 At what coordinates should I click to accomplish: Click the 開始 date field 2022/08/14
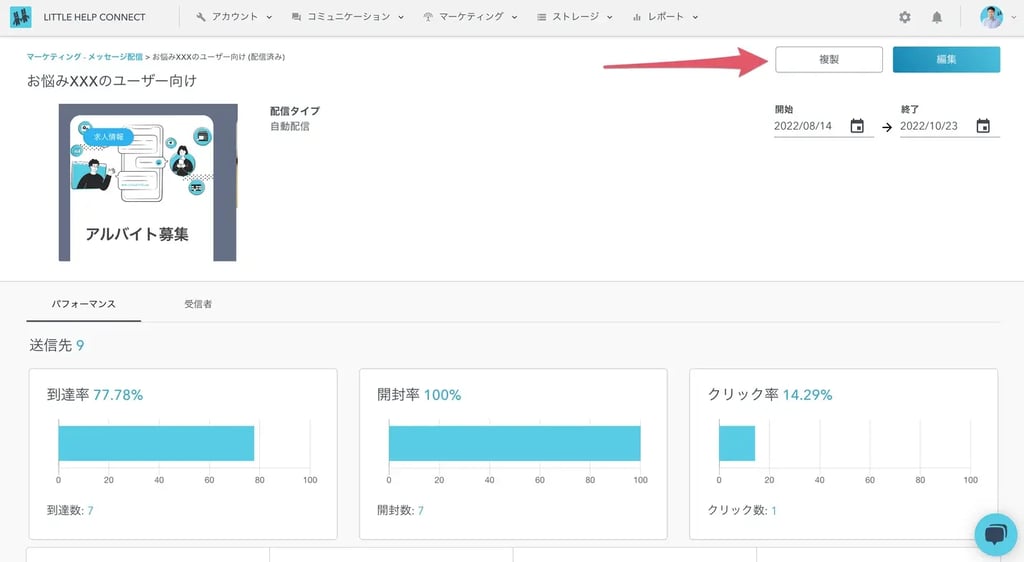[808, 127]
